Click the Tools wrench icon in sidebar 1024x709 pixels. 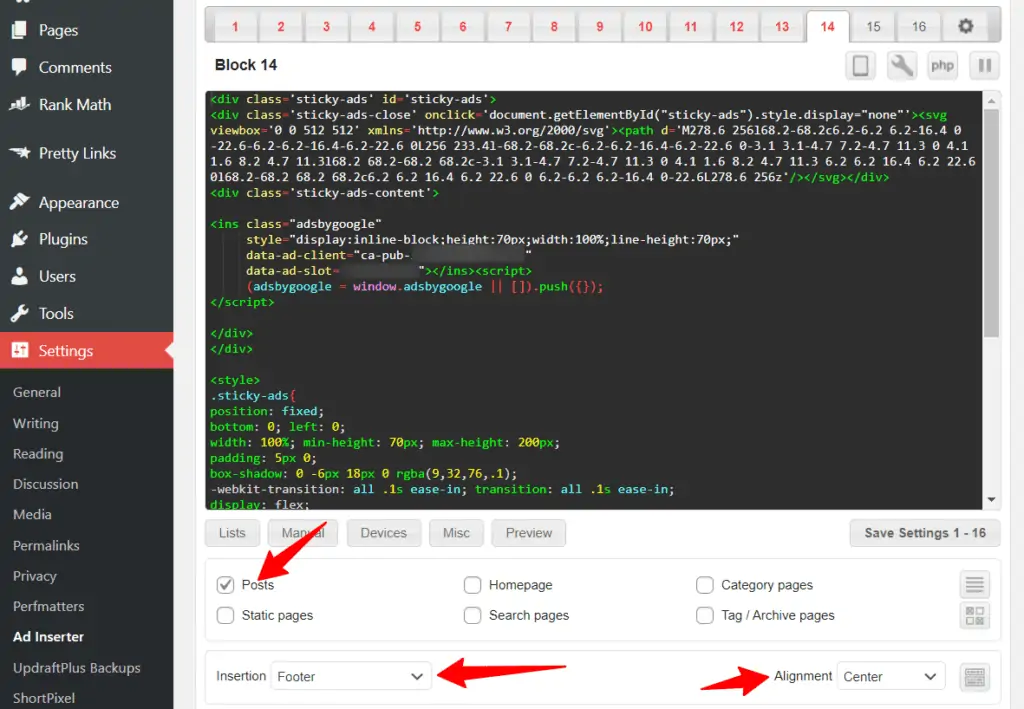tap(20, 313)
